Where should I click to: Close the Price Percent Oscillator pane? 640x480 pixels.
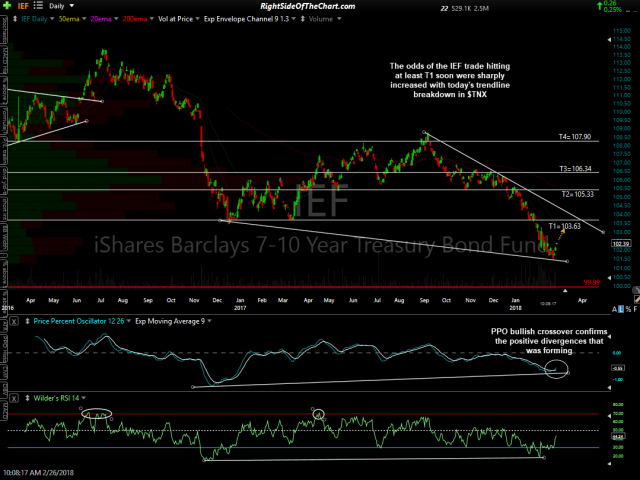(14, 322)
